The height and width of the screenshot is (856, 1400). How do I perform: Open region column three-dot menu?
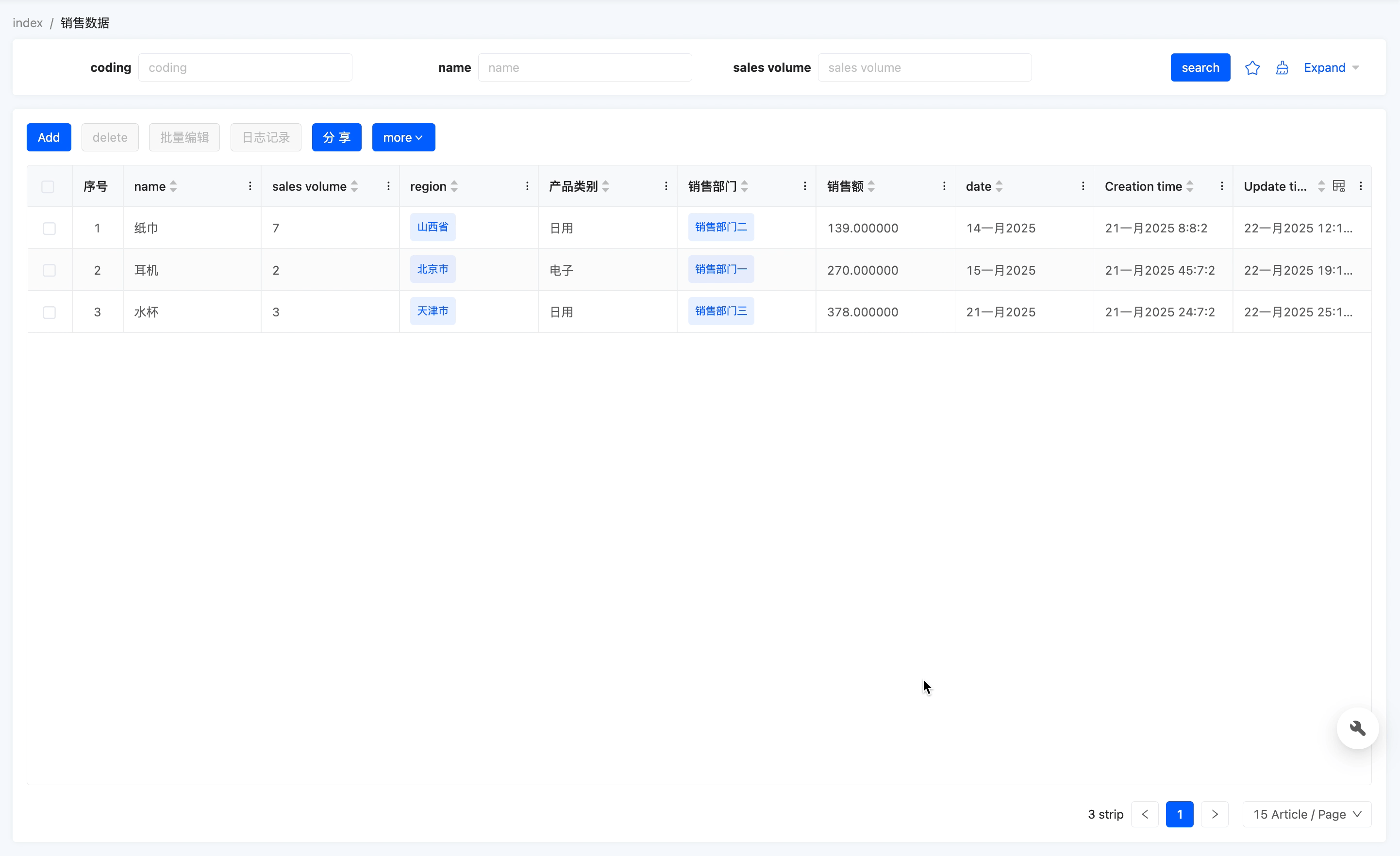pos(527,186)
